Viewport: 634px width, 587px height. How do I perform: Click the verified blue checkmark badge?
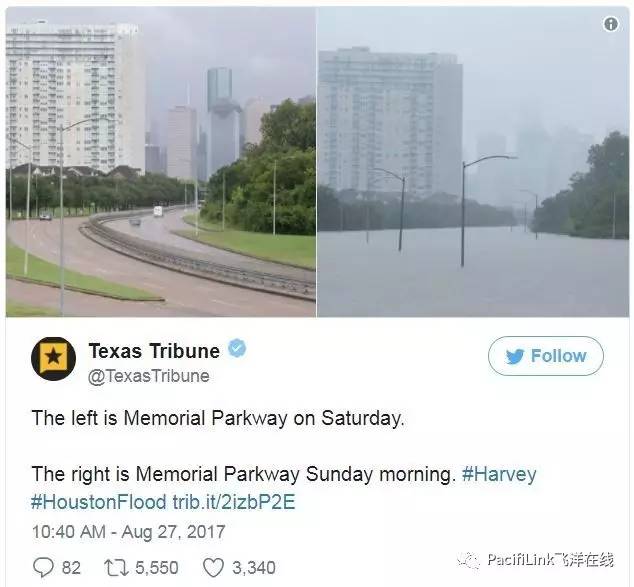237,348
